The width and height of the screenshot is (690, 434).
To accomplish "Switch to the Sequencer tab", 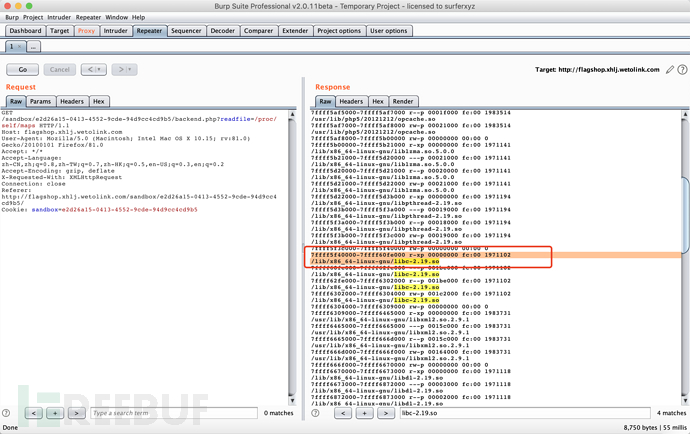I will click(x=186, y=31).
